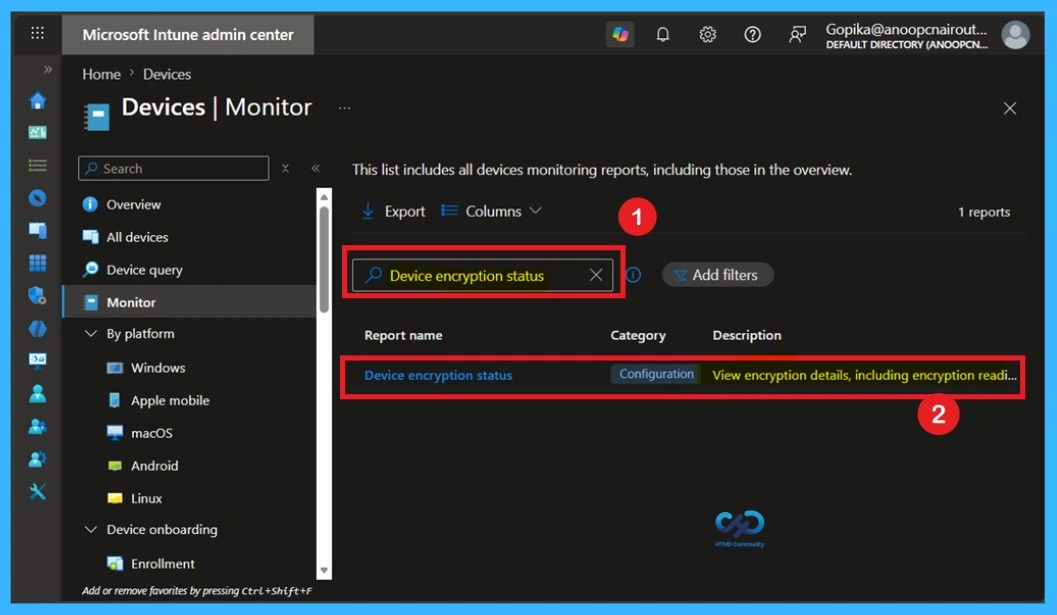The image size is (1057, 615).
Task: Click the 1 reports count text
Action: click(984, 212)
